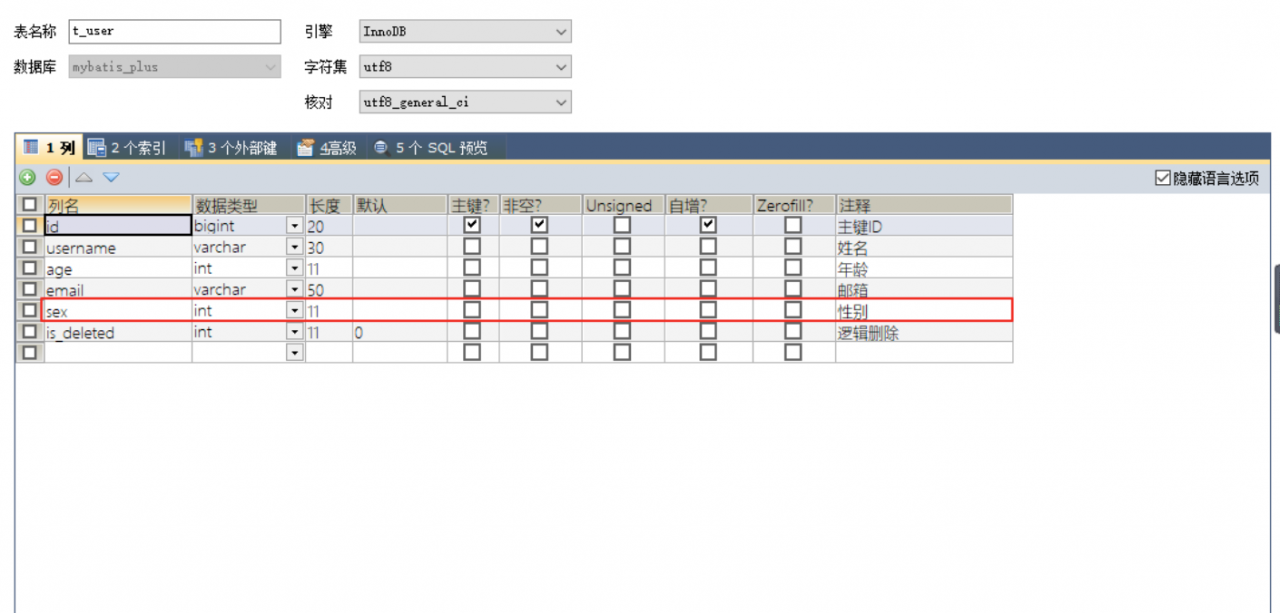
Task: Click the 默认 column header
Action: (x=400, y=205)
